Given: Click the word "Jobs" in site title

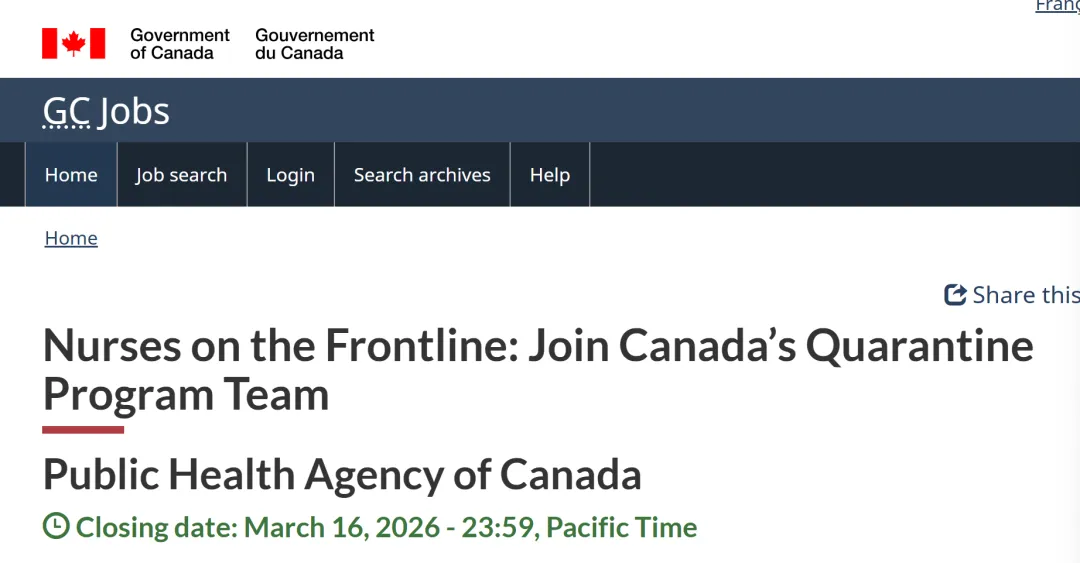Looking at the screenshot, I should pos(134,111).
